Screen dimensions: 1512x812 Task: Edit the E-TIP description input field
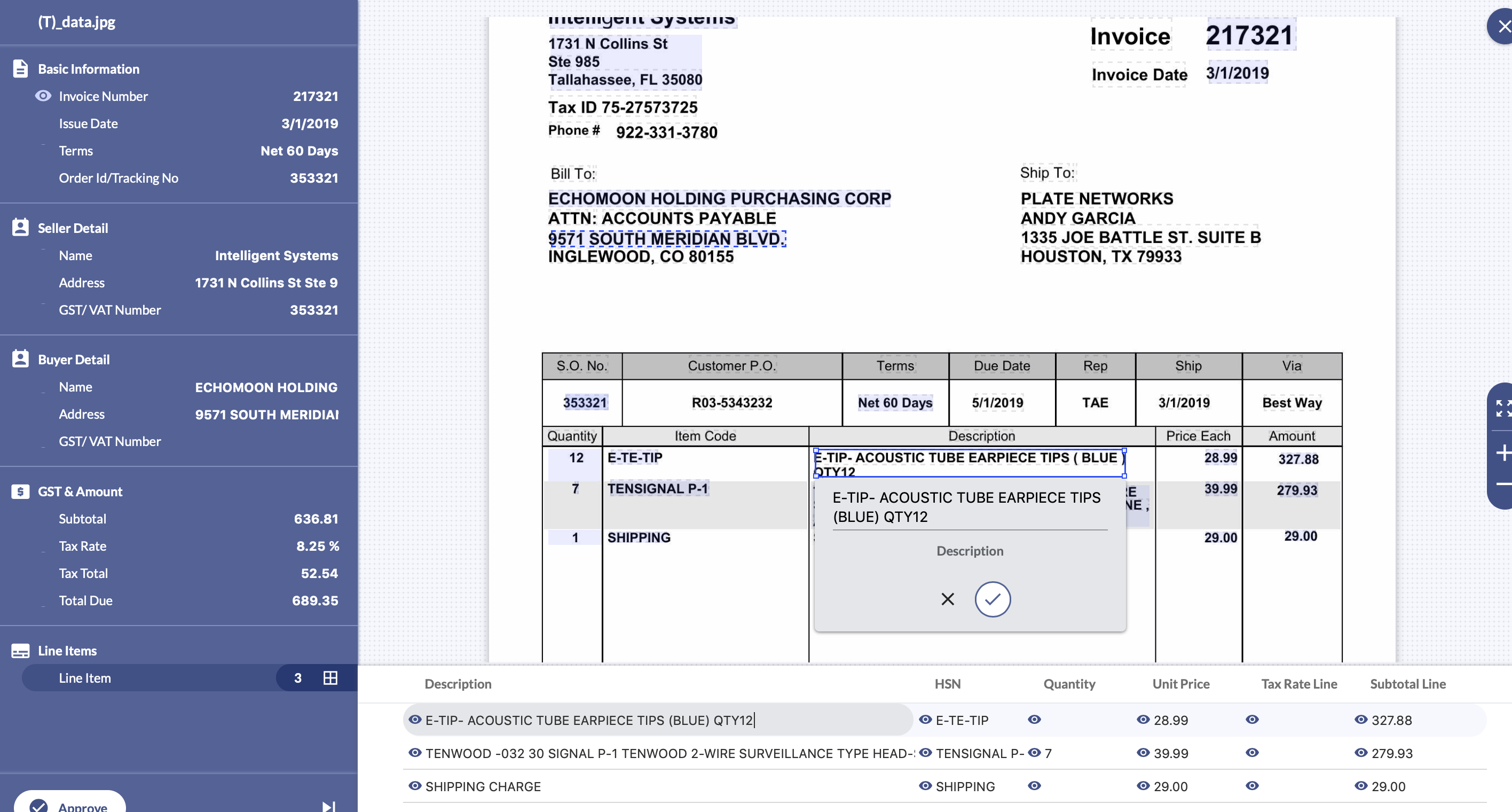pyautogui.click(x=657, y=720)
